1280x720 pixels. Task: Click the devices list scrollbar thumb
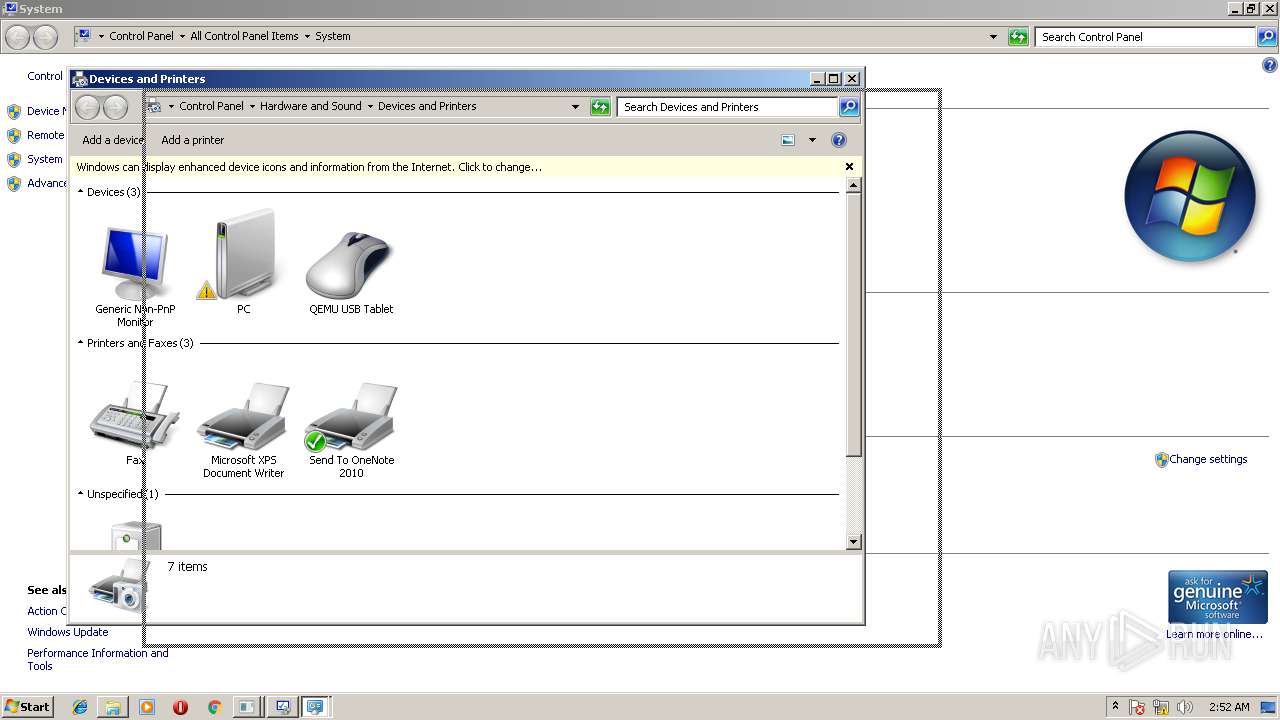point(854,325)
